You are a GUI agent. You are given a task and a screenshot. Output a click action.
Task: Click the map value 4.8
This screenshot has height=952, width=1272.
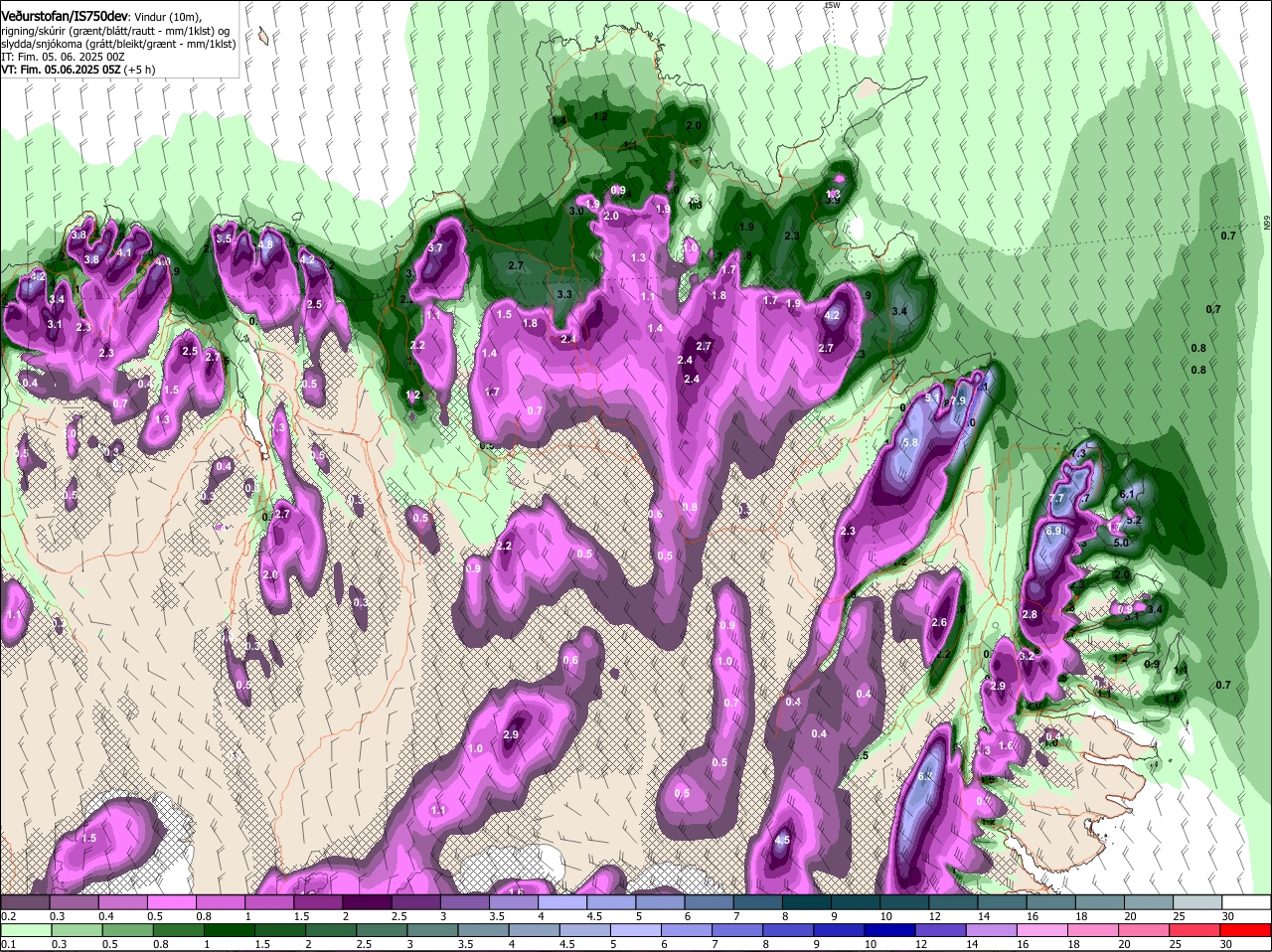coord(265,244)
